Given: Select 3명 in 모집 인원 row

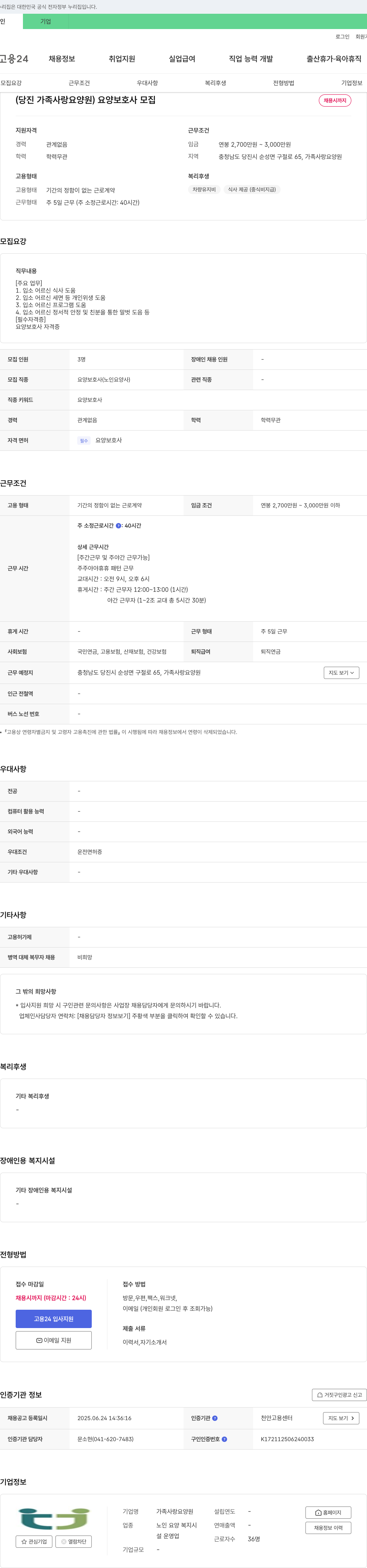Looking at the screenshot, I should pos(81,359).
